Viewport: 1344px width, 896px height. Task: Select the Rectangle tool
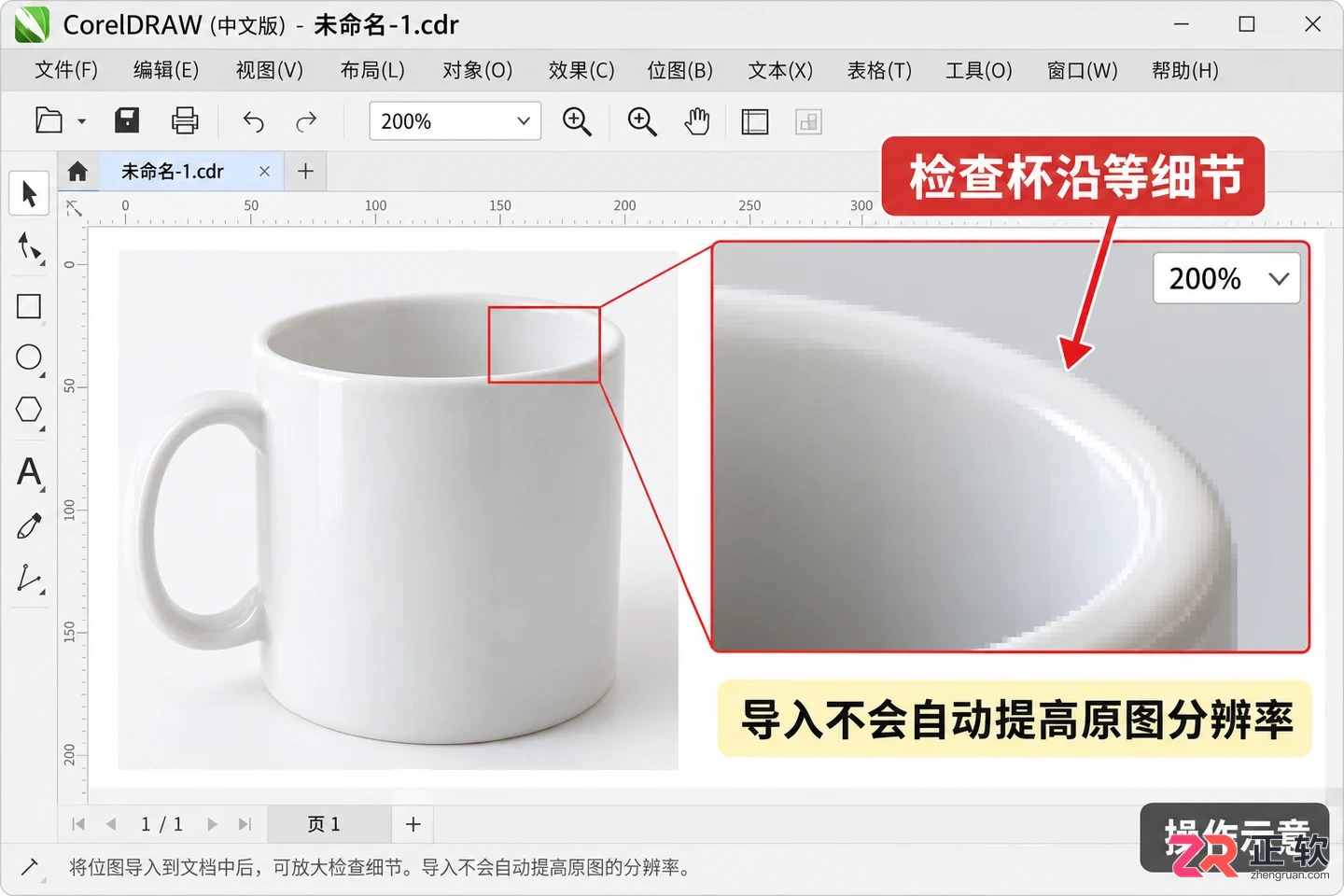point(29,306)
